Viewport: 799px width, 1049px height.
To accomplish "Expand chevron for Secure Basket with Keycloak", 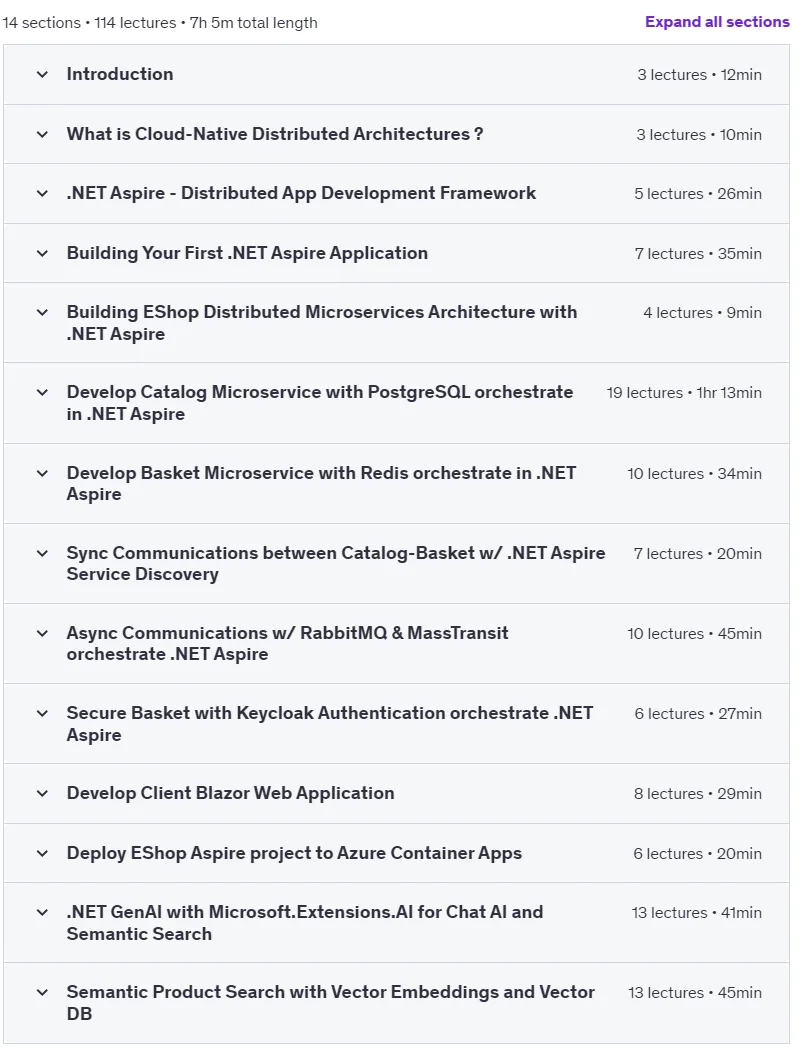I will click(42, 714).
